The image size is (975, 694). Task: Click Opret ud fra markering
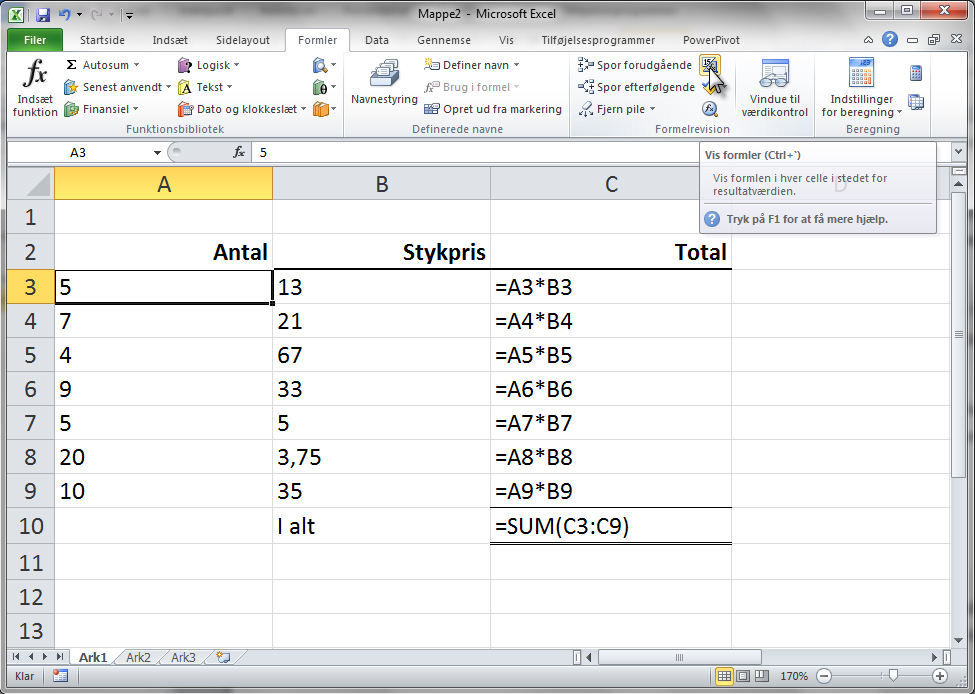[493, 109]
